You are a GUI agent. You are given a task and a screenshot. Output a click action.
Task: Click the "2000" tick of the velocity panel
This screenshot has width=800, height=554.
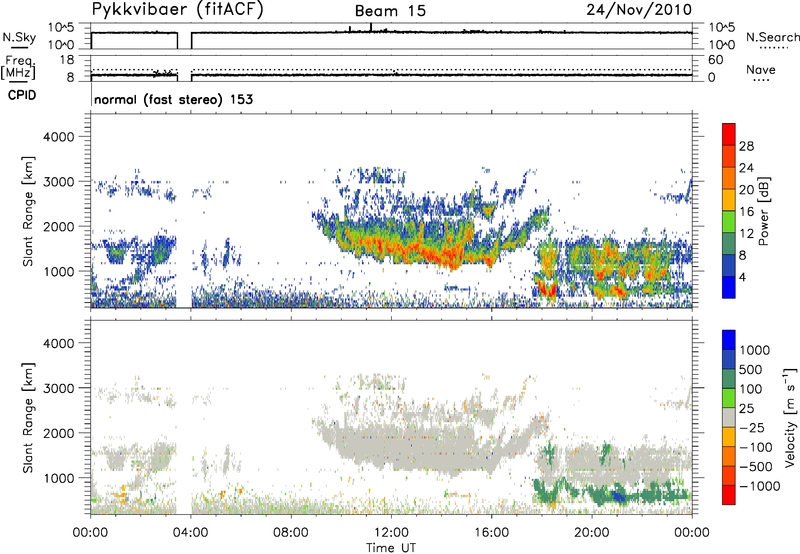58,433
